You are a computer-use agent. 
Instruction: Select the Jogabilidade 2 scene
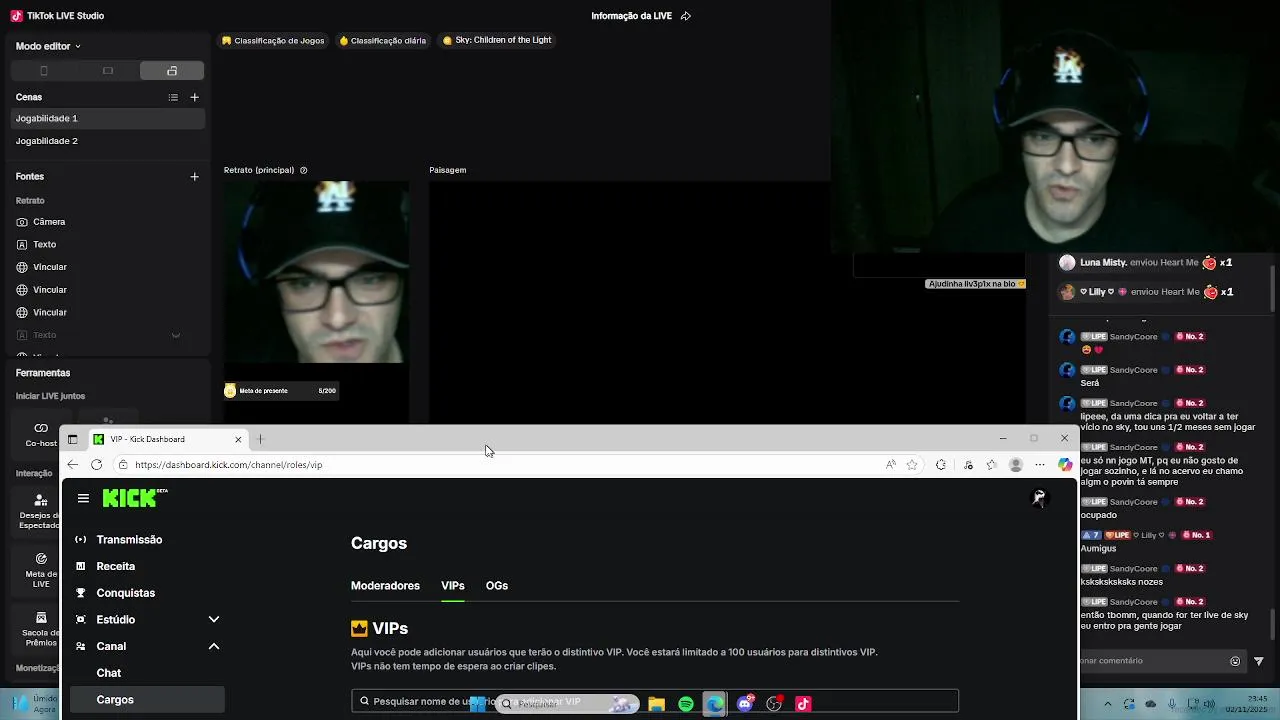tap(108, 141)
